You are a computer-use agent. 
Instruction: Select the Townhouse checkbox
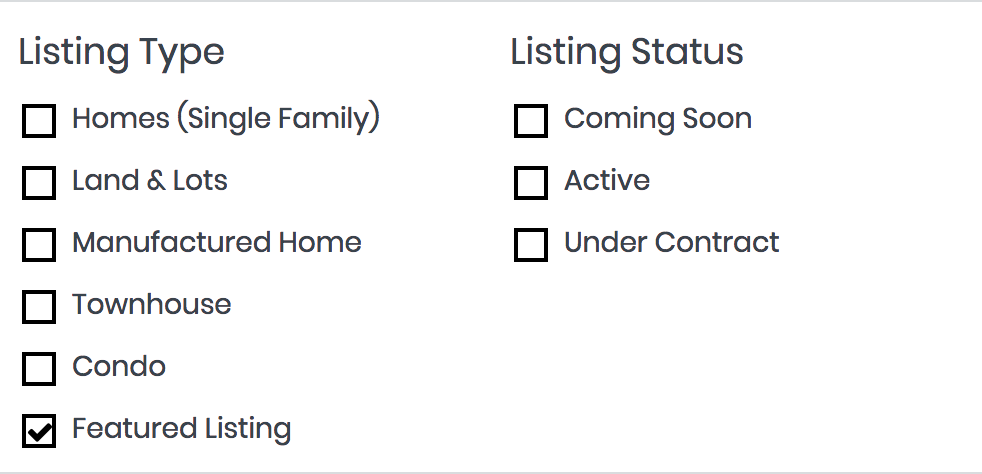[x=39, y=307]
